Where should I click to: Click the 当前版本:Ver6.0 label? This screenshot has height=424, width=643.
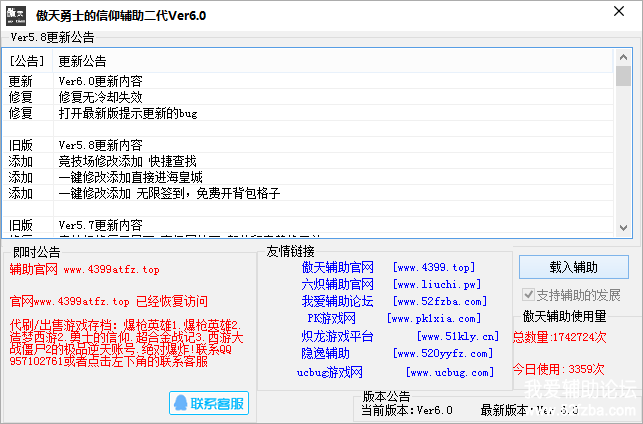pyautogui.click(x=407, y=410)
